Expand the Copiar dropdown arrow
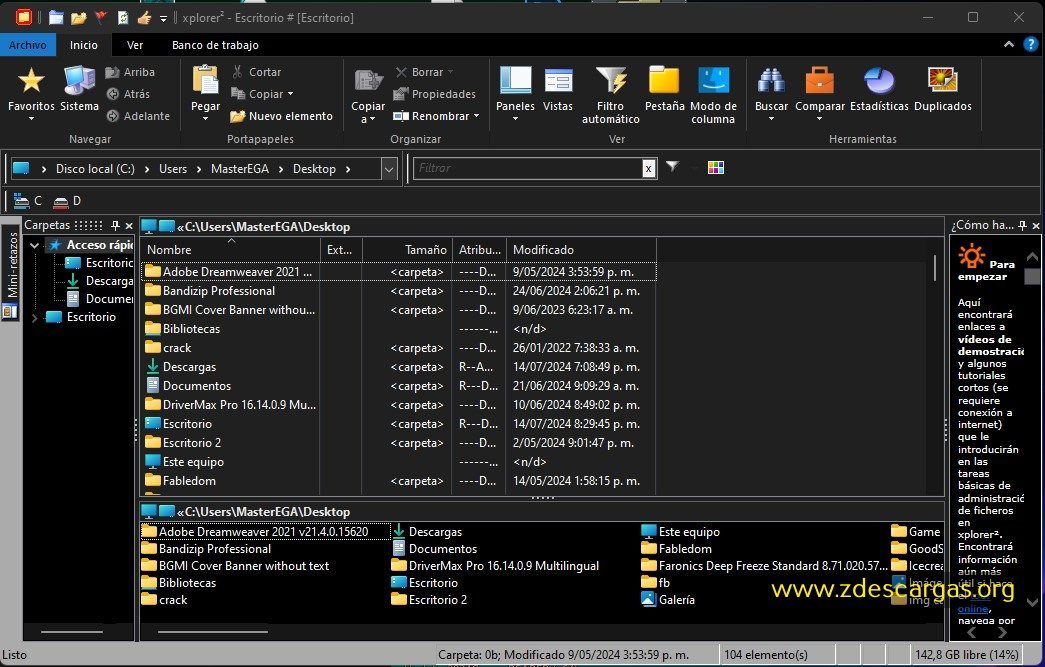The image size is (1045, 667). (291, 94)
